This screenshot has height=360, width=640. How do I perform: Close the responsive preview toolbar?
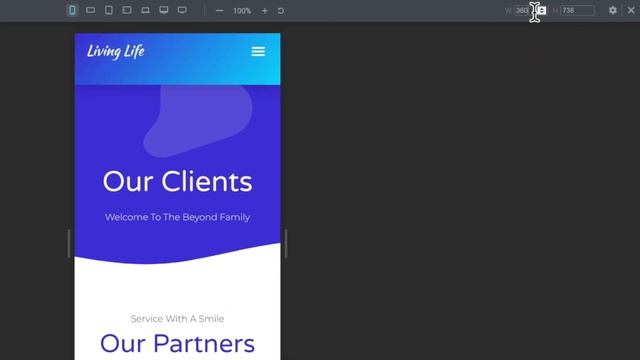point(631,10)
